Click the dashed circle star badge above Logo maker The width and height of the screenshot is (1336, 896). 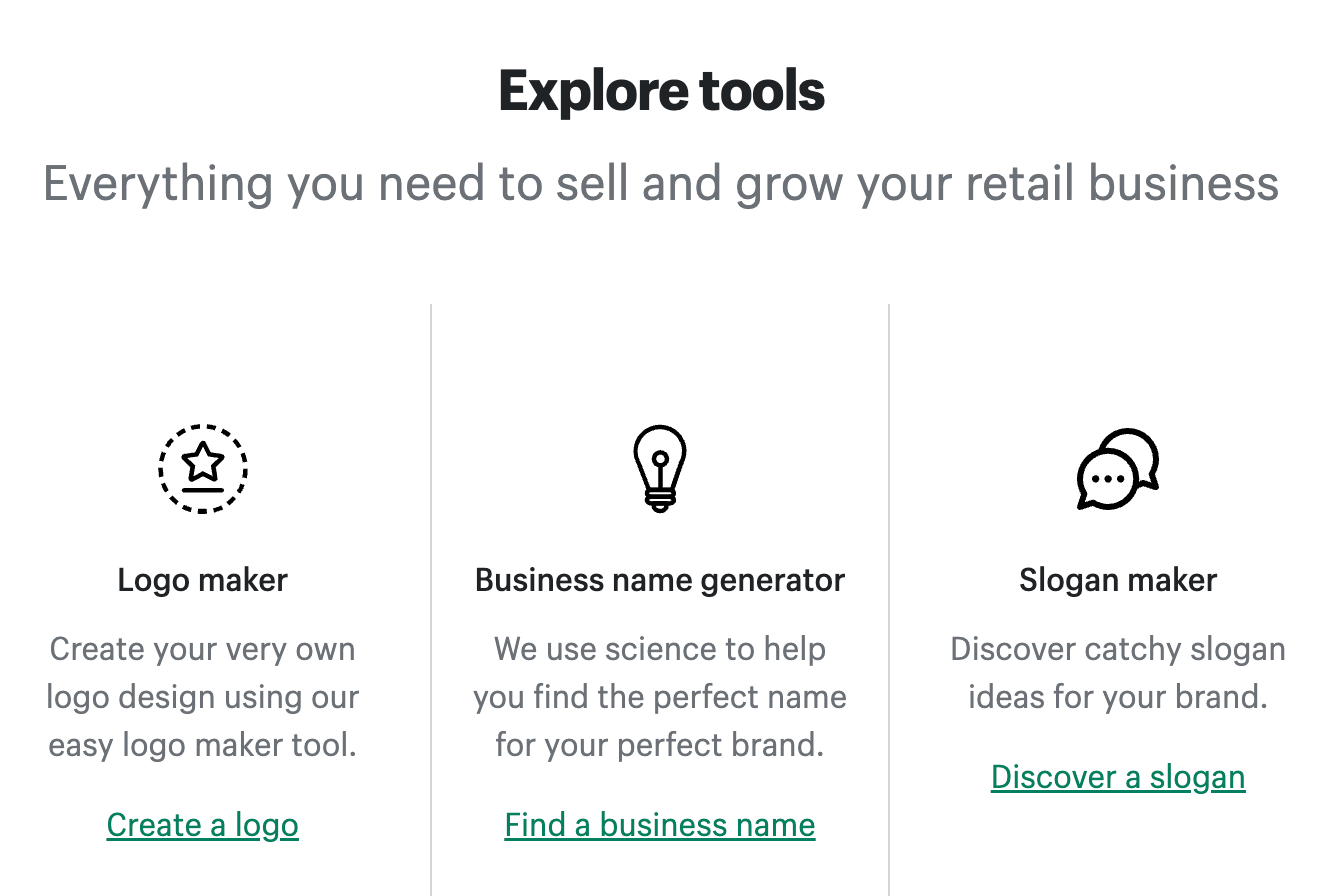202,468
